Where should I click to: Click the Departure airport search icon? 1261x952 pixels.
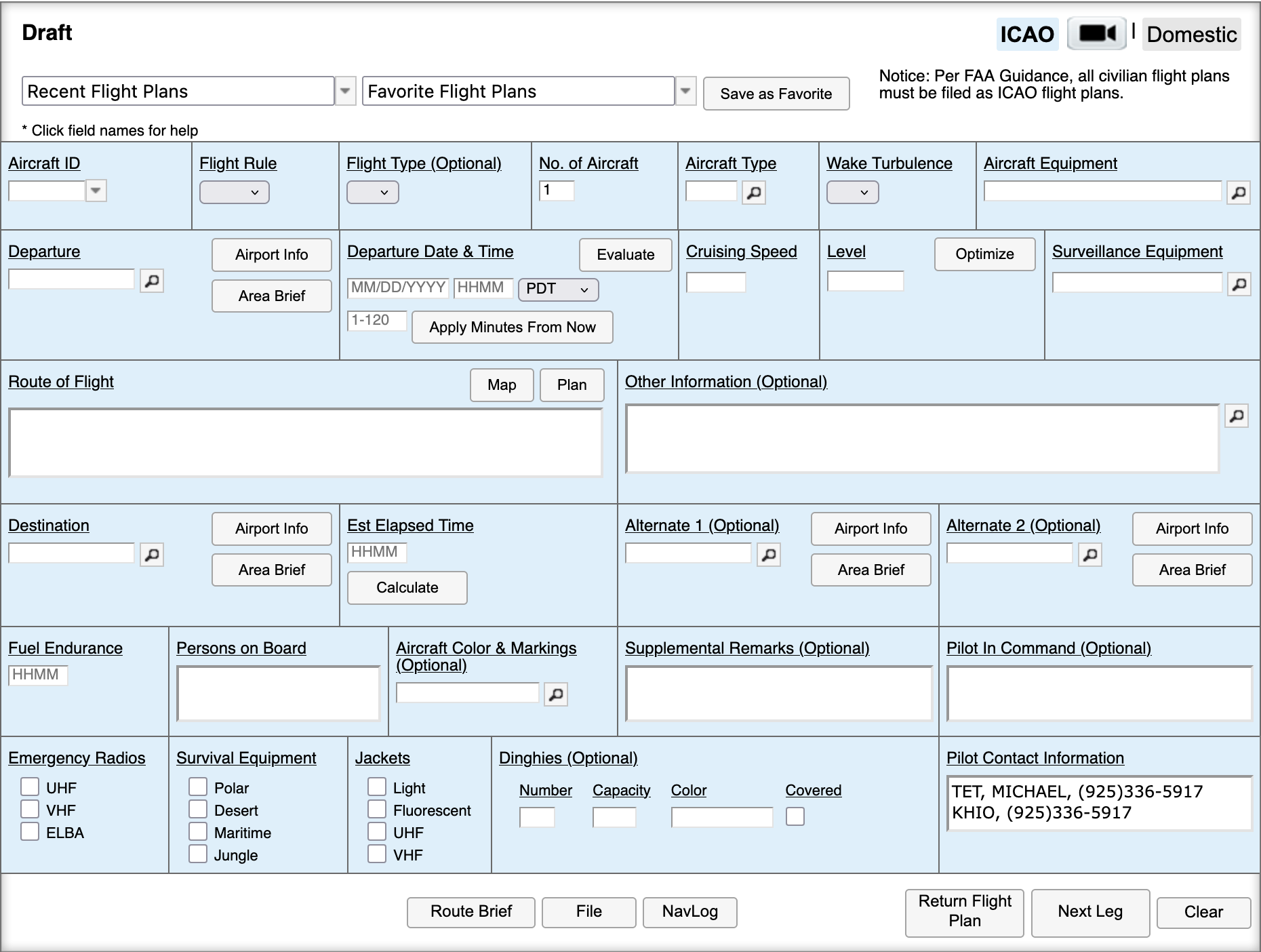click(152, 281)
